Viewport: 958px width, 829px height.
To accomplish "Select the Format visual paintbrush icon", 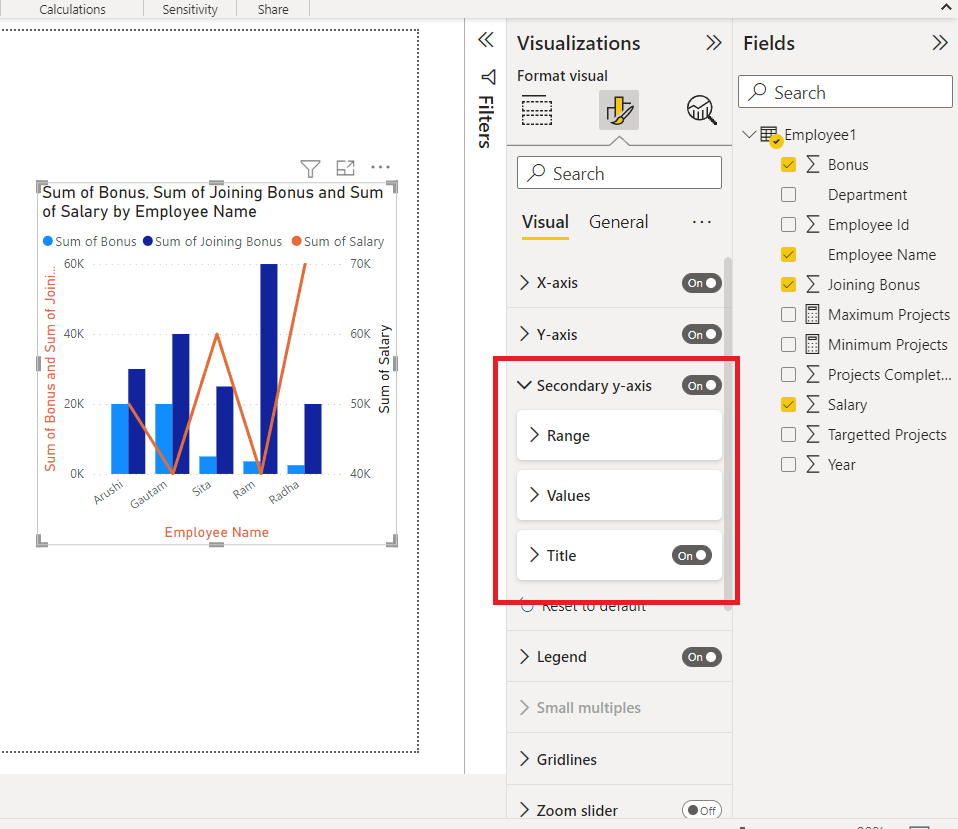I will 619,110.
